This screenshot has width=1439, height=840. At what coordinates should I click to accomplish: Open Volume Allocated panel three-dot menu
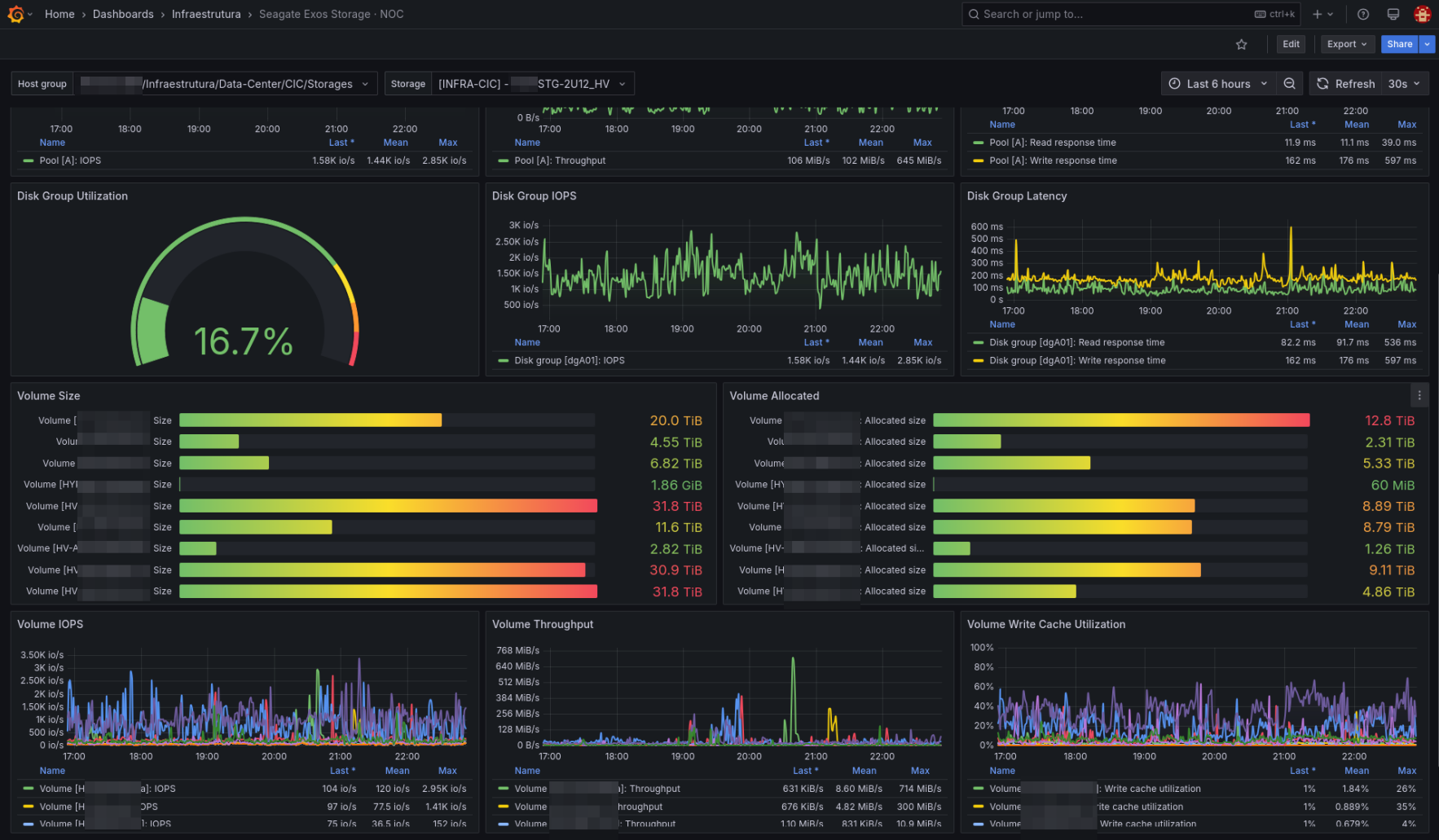coord(1419,395)
